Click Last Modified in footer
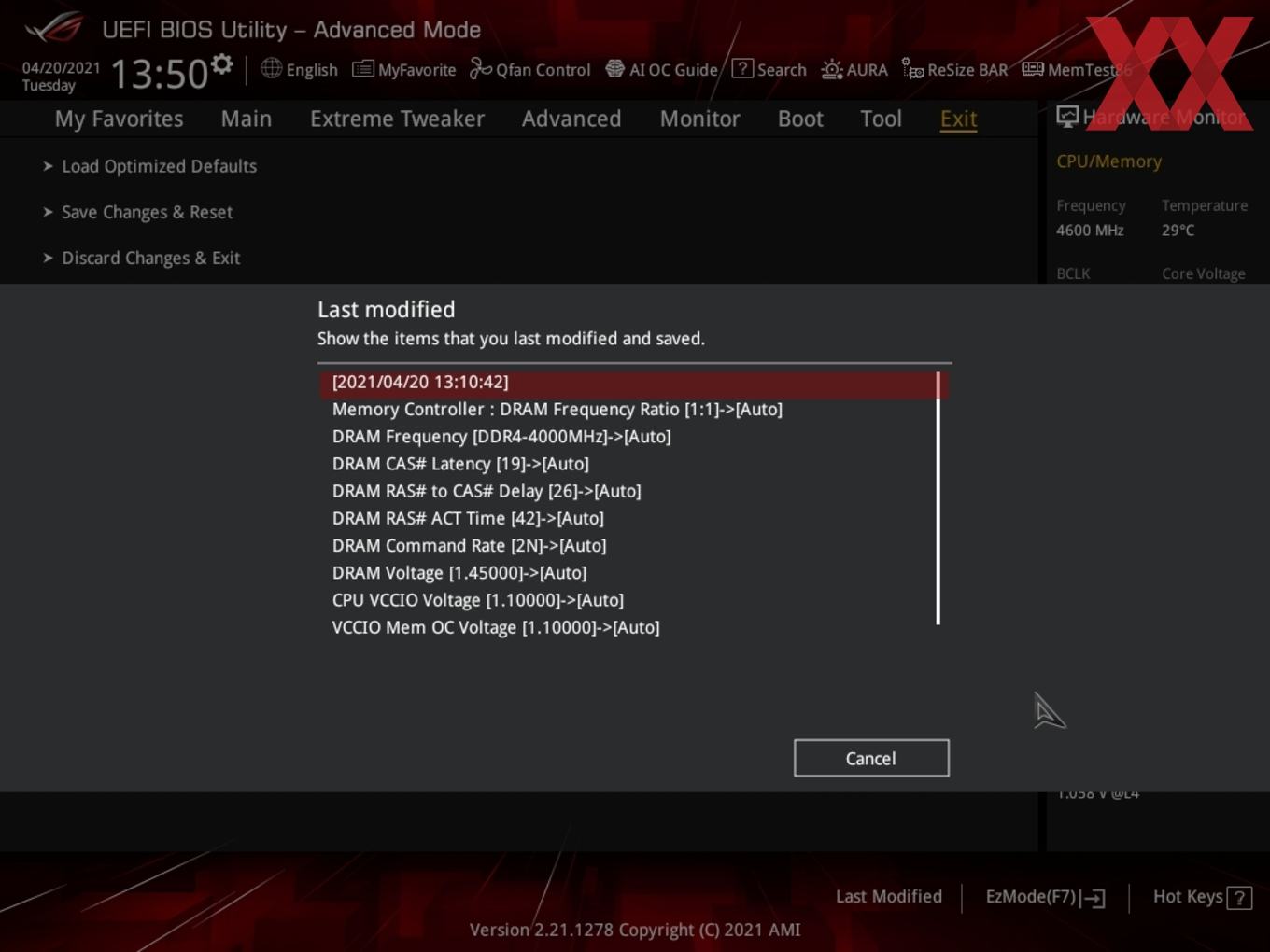1270x952 pixels. [x=888, y=896]
